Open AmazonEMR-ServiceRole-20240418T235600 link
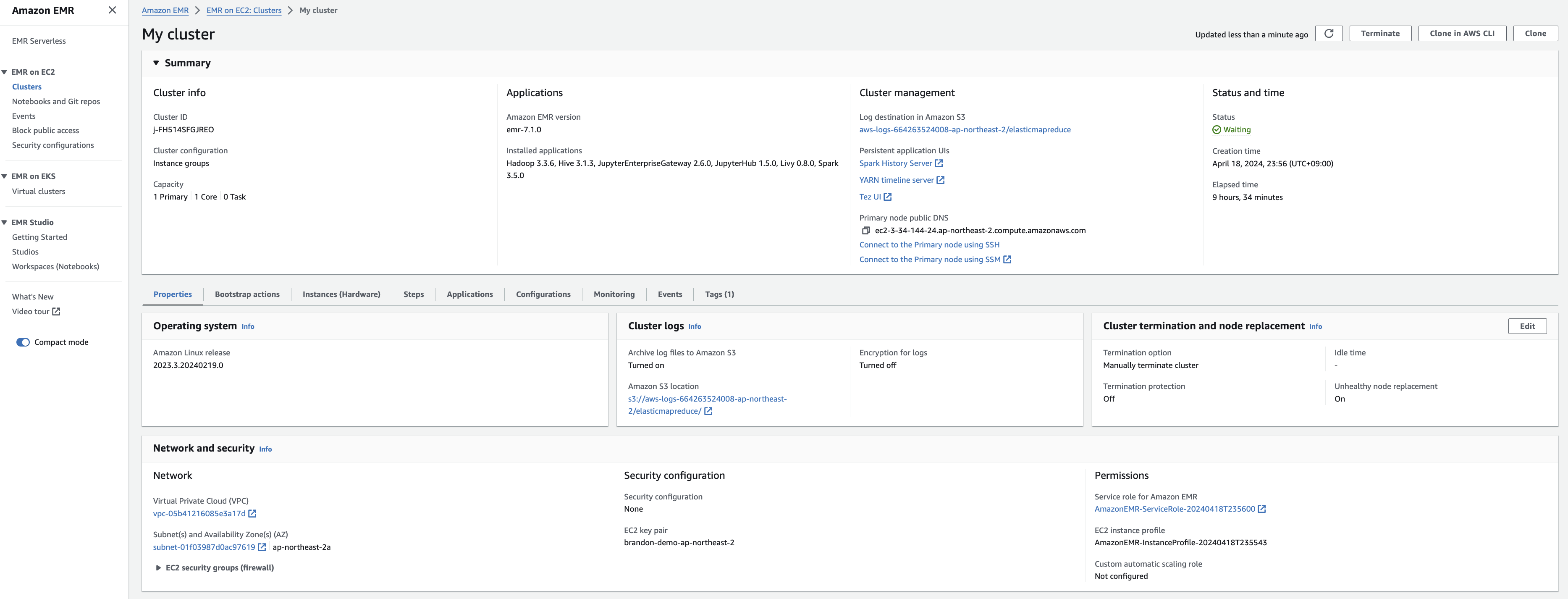Viewport: 1568px width, 599px height. 1174,509
